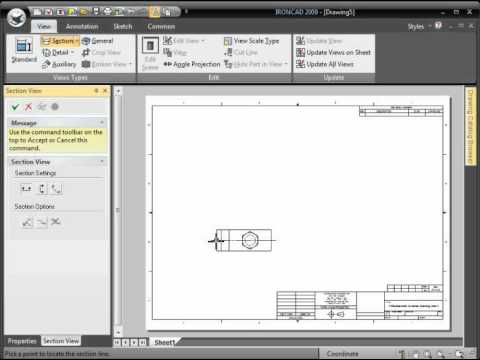480x360 pixels.
Task: Open the Annotation ribbon tab
Action: click(x=82, y=26)
